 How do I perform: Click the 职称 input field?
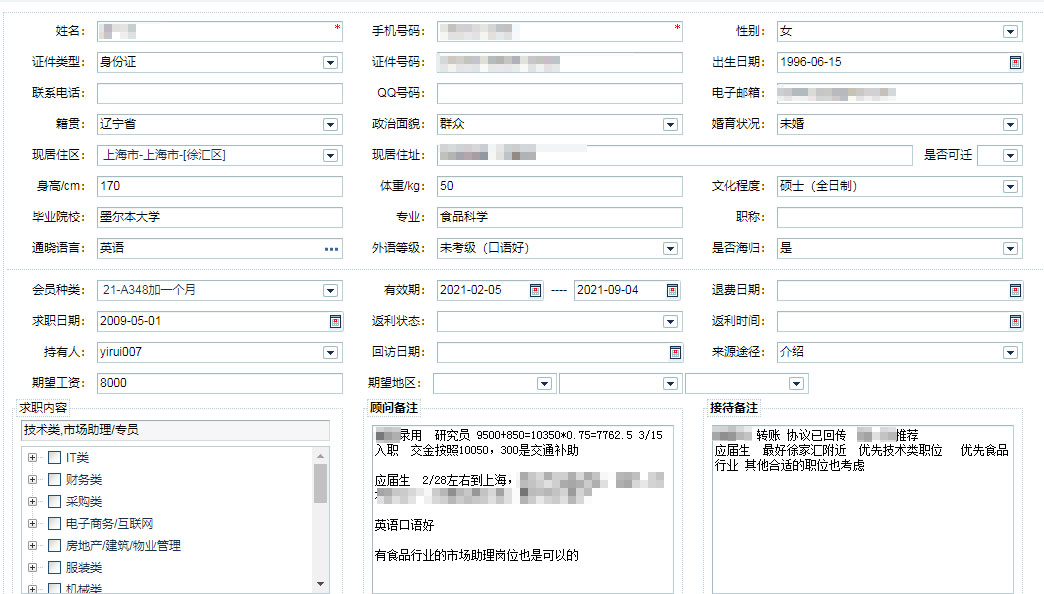(x=900, y=217)
